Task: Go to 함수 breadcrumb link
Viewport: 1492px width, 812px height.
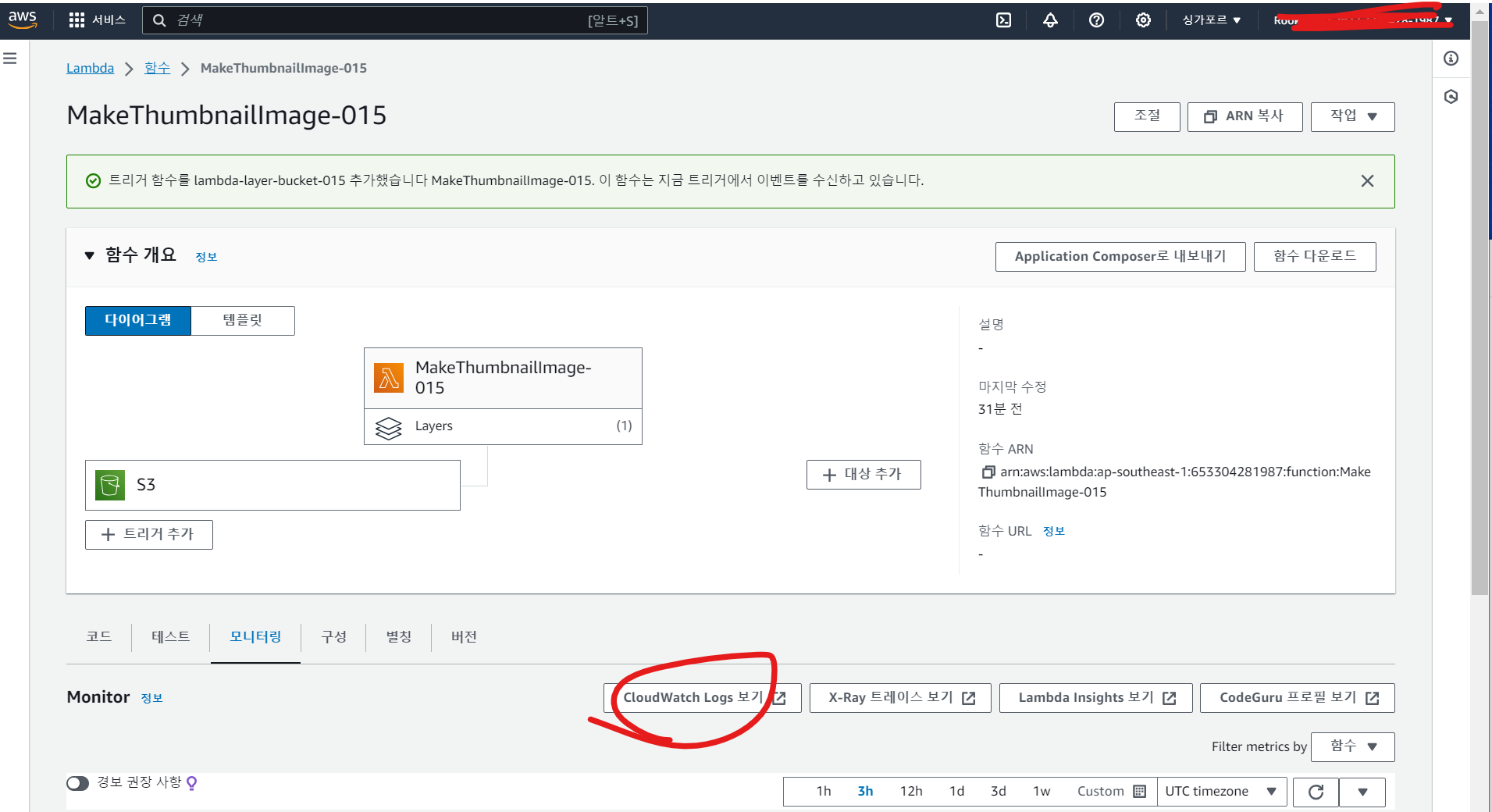Action: [x=157, y=68]
